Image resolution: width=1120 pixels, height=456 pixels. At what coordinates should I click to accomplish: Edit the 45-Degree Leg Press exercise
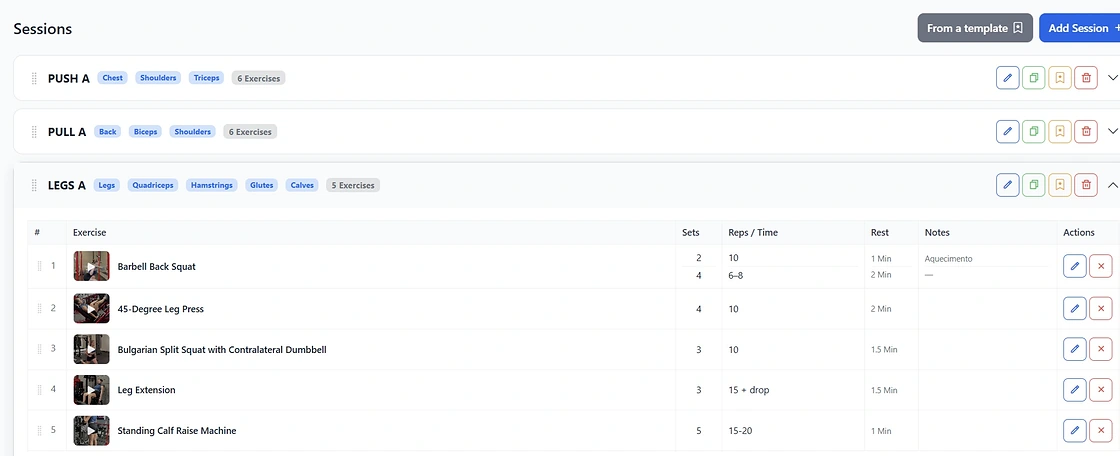point(1074,309)
